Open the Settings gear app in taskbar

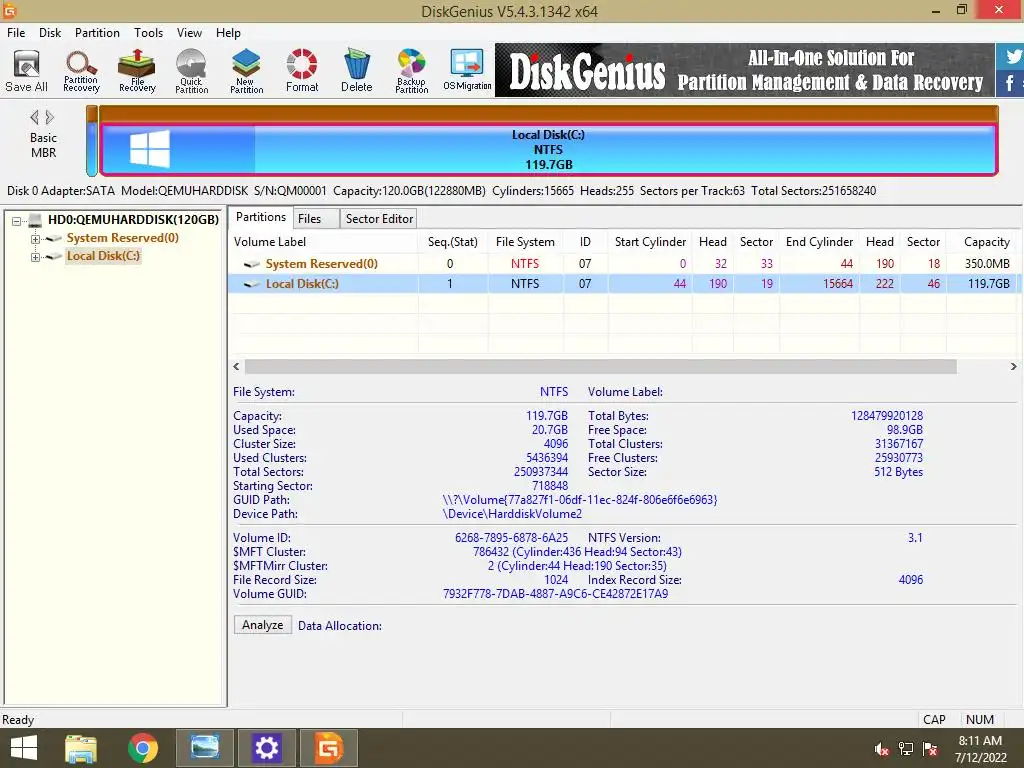click(266, 748)
